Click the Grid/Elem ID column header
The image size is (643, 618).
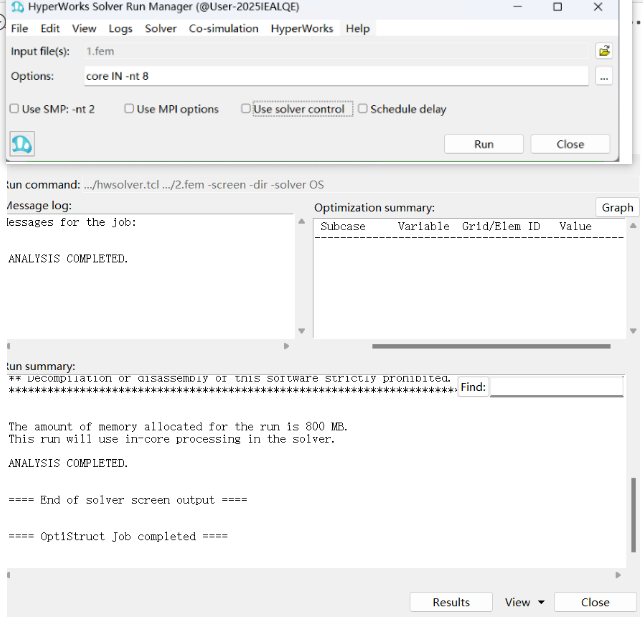point(501,226)
